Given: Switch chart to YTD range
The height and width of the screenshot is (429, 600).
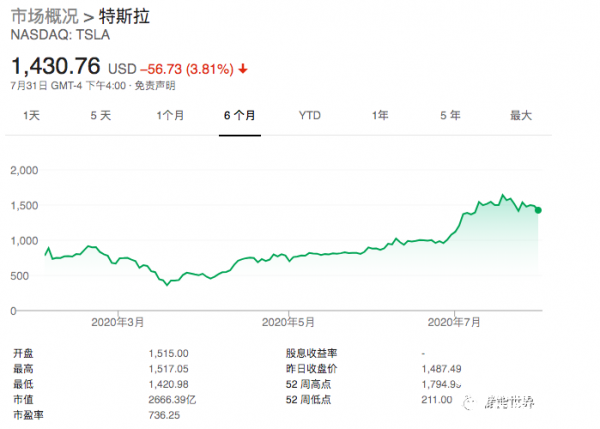Looking at the screenshot, I should click(310, 115).
